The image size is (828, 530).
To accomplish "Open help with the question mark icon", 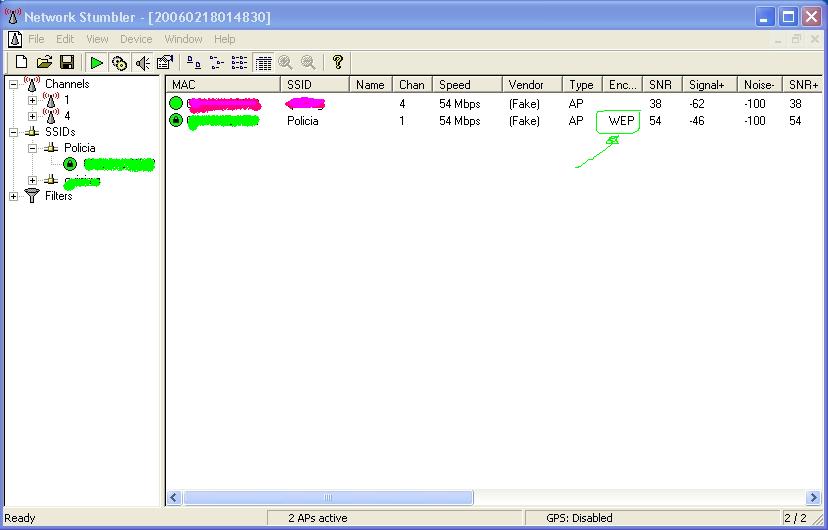I will 338,62.
